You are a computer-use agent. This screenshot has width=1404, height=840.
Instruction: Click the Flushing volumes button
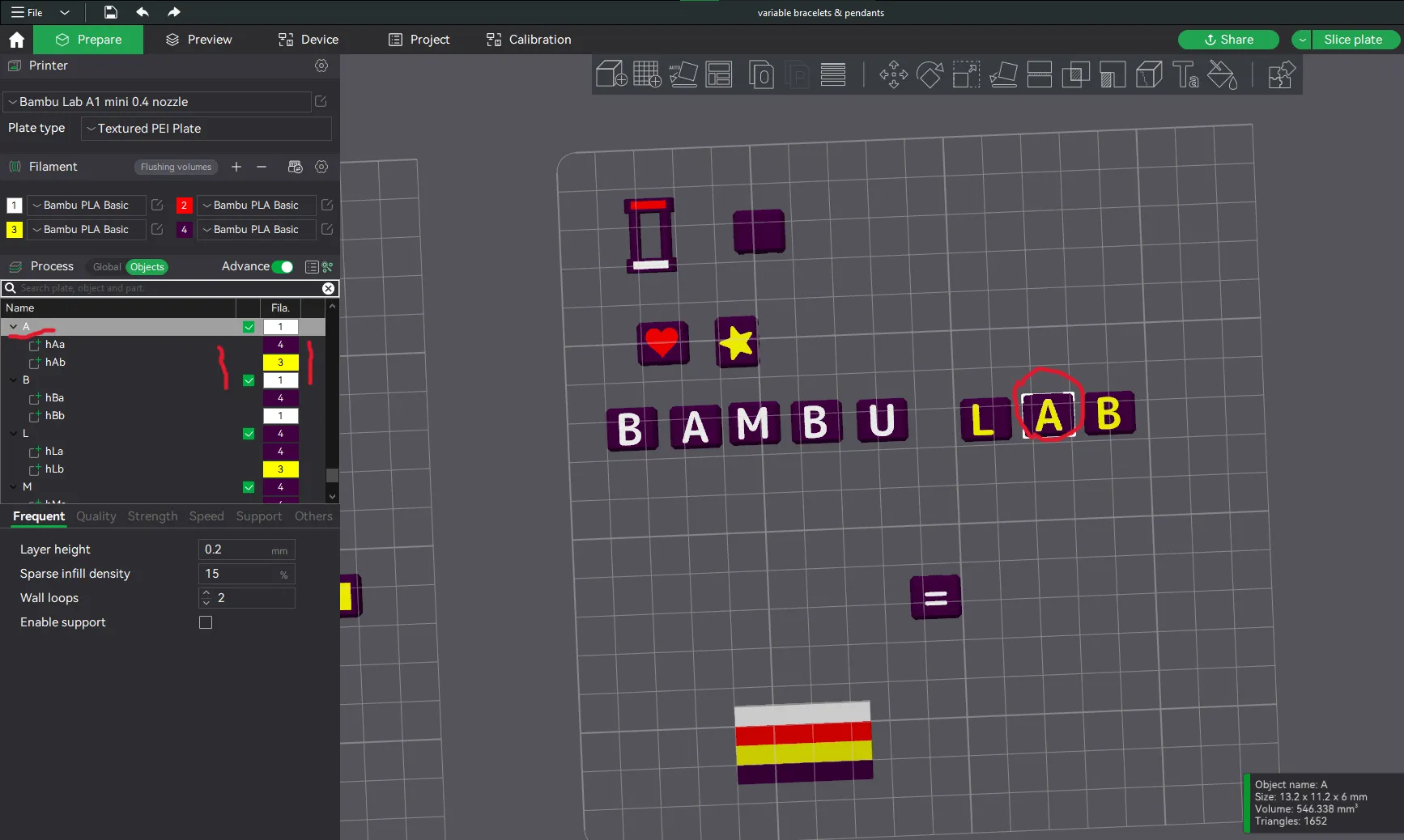(x=176, y=167)
